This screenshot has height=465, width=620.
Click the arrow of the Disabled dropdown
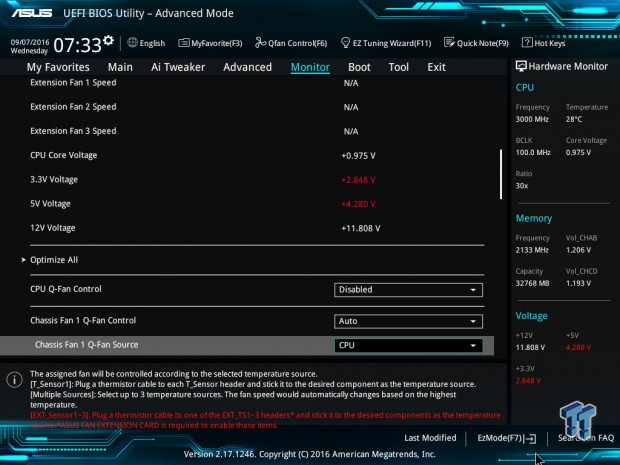473,290
